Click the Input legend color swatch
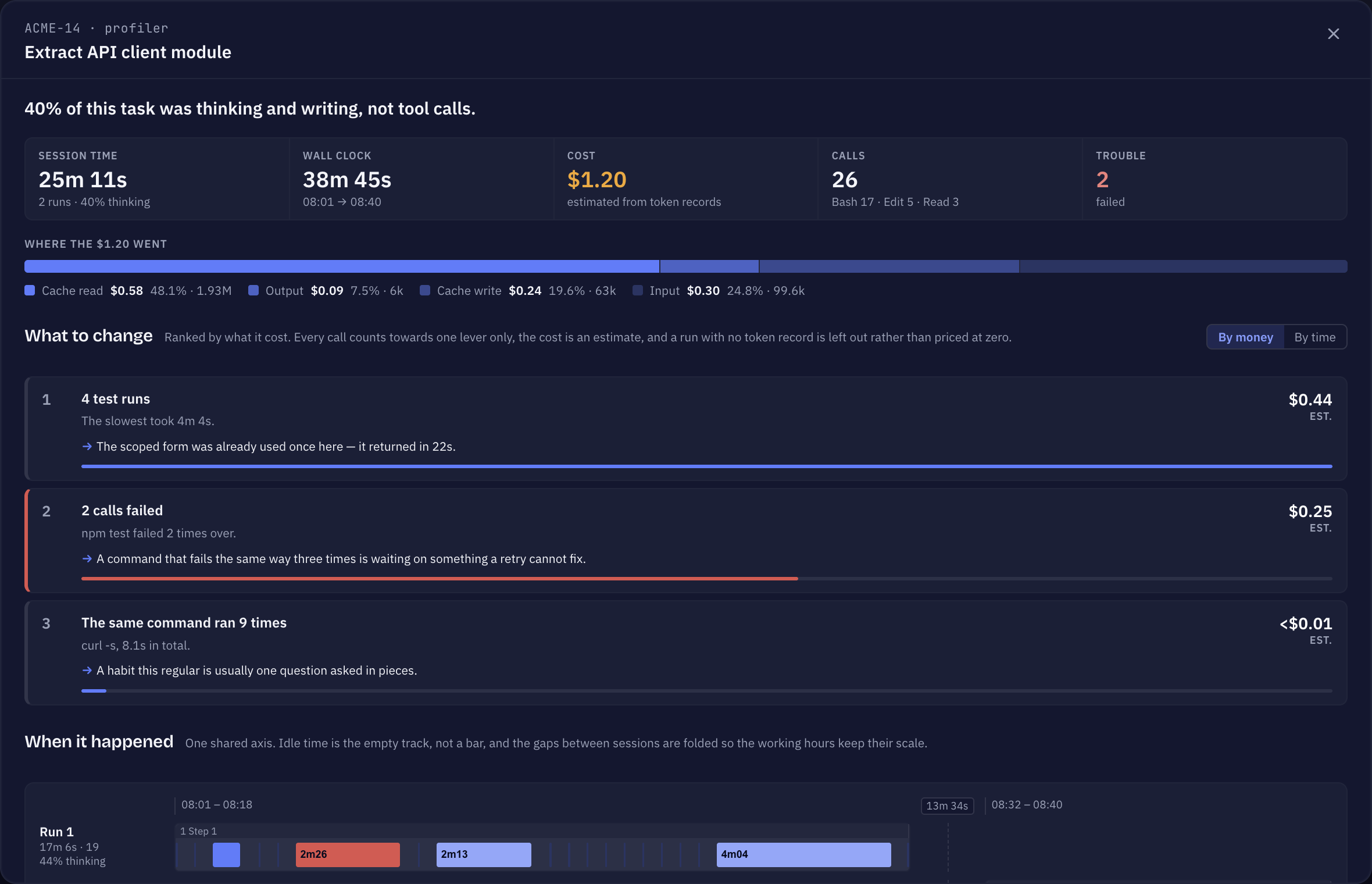The width and height of the screenshot is (1372, 884). (638, 290)
